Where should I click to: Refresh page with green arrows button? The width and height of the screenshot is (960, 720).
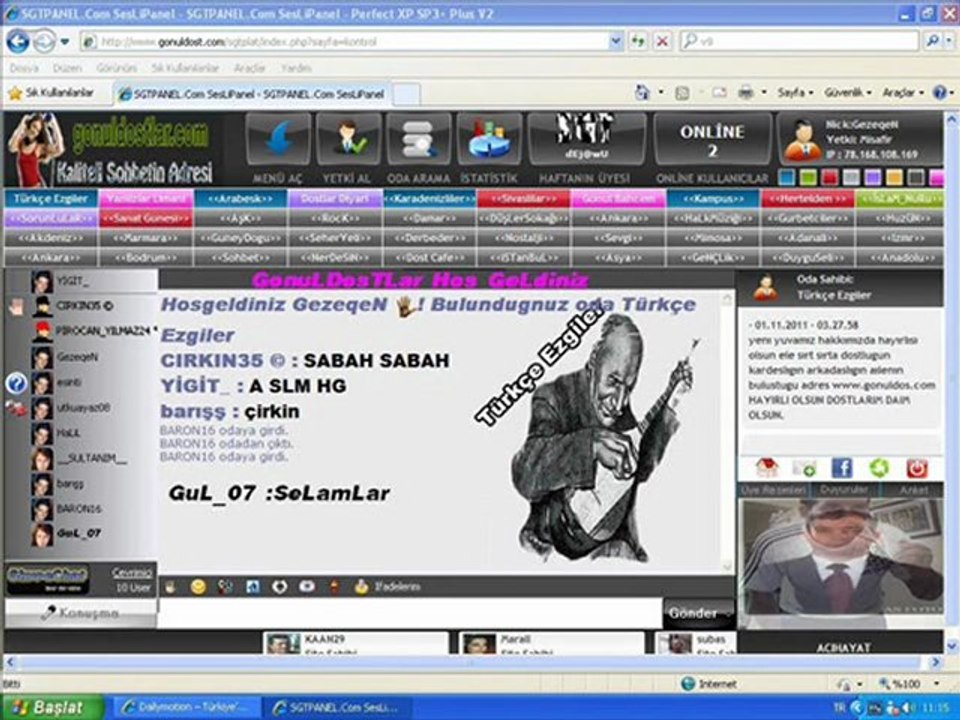click(638, 42)
